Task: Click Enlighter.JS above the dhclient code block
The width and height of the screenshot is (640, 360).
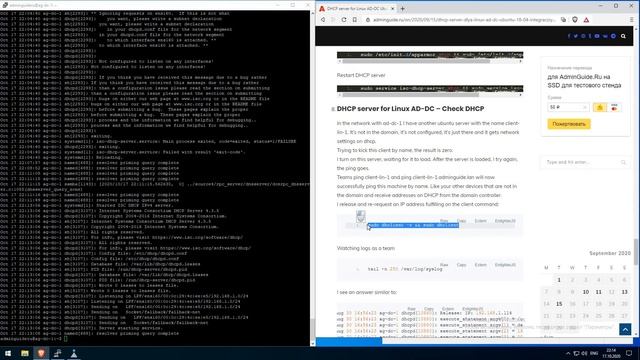Action: [505, 221]
